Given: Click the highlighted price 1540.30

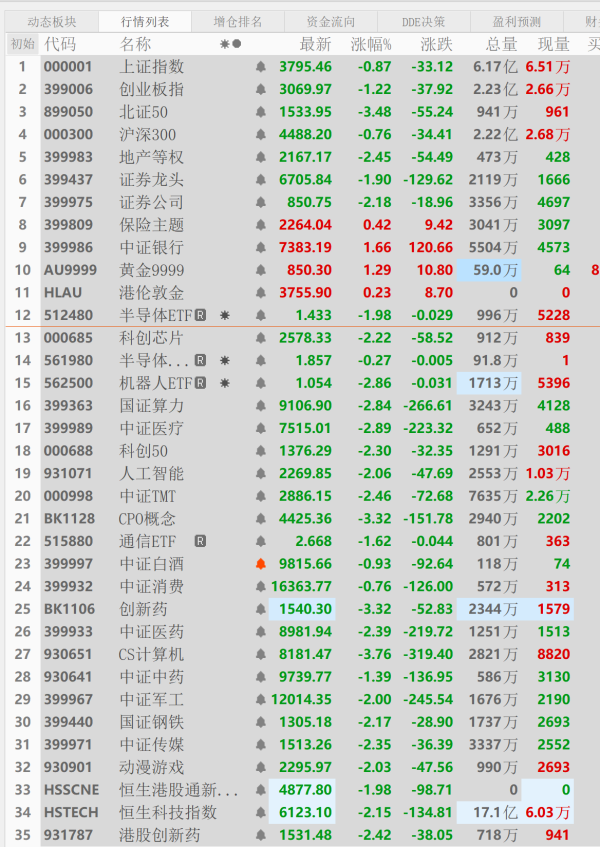Looking at the screenshot, I should 302,609.
